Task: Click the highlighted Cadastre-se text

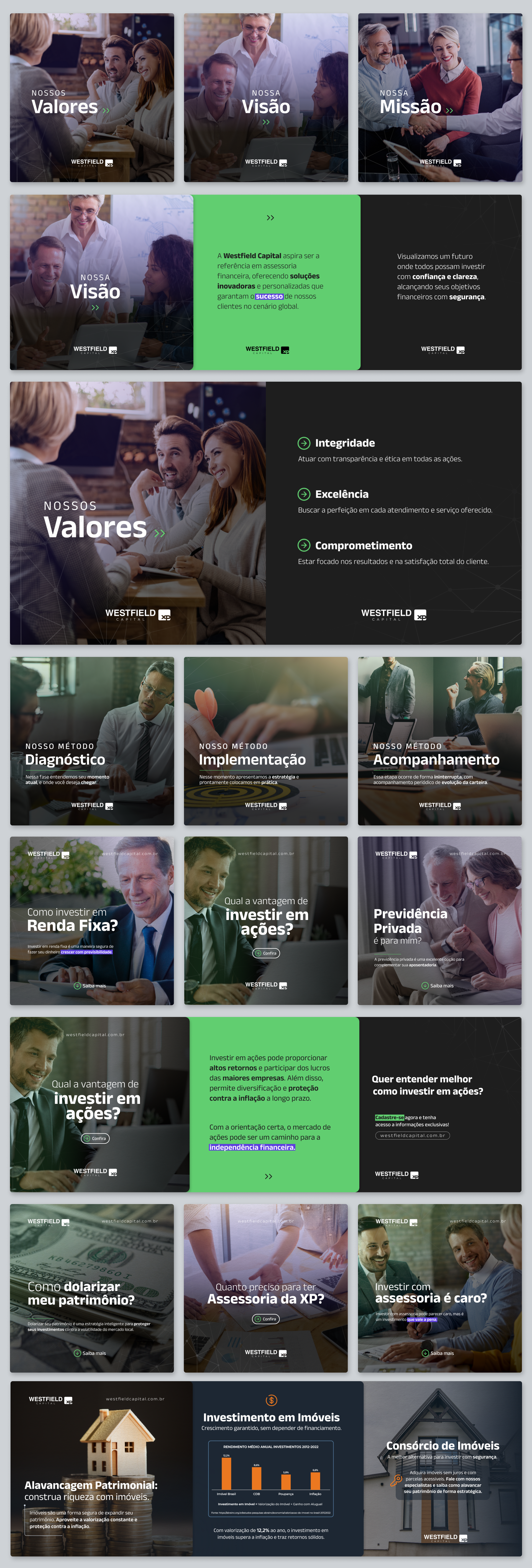Action: coord(390,1118)
